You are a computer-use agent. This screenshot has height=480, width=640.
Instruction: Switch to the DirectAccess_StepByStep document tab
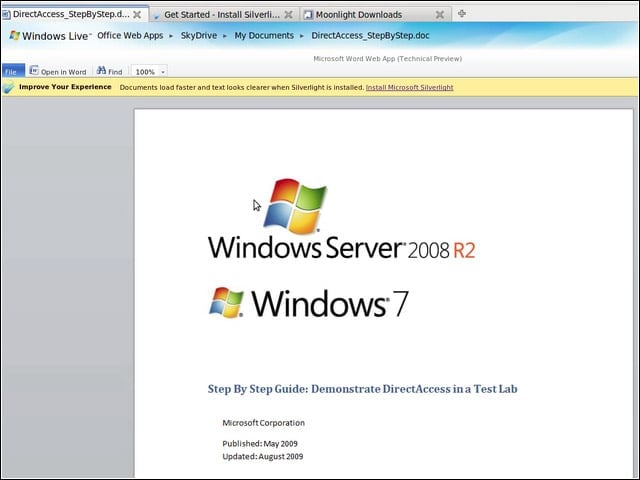click(74, 14)
